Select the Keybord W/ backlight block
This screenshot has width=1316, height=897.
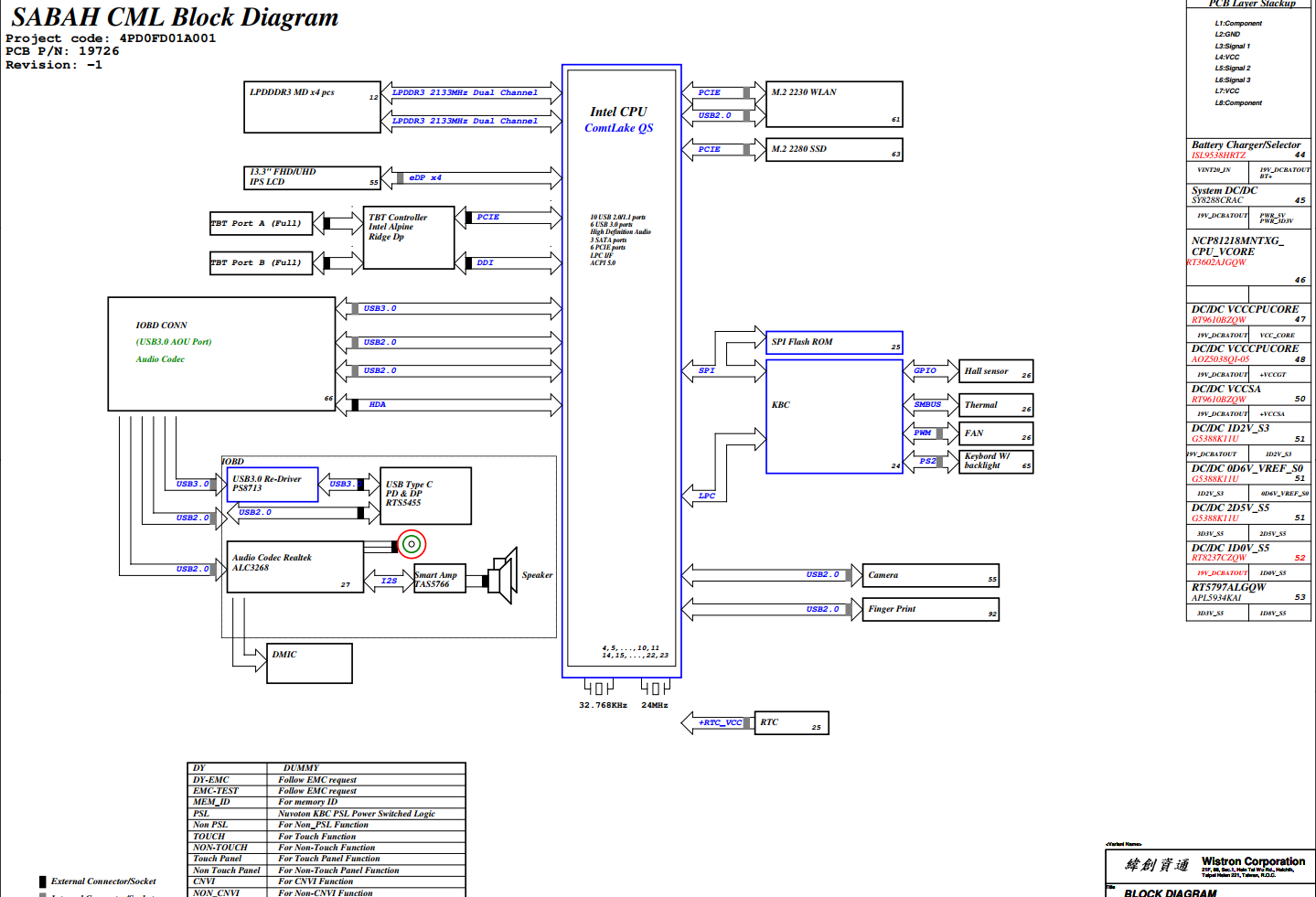tap(996, 461)
